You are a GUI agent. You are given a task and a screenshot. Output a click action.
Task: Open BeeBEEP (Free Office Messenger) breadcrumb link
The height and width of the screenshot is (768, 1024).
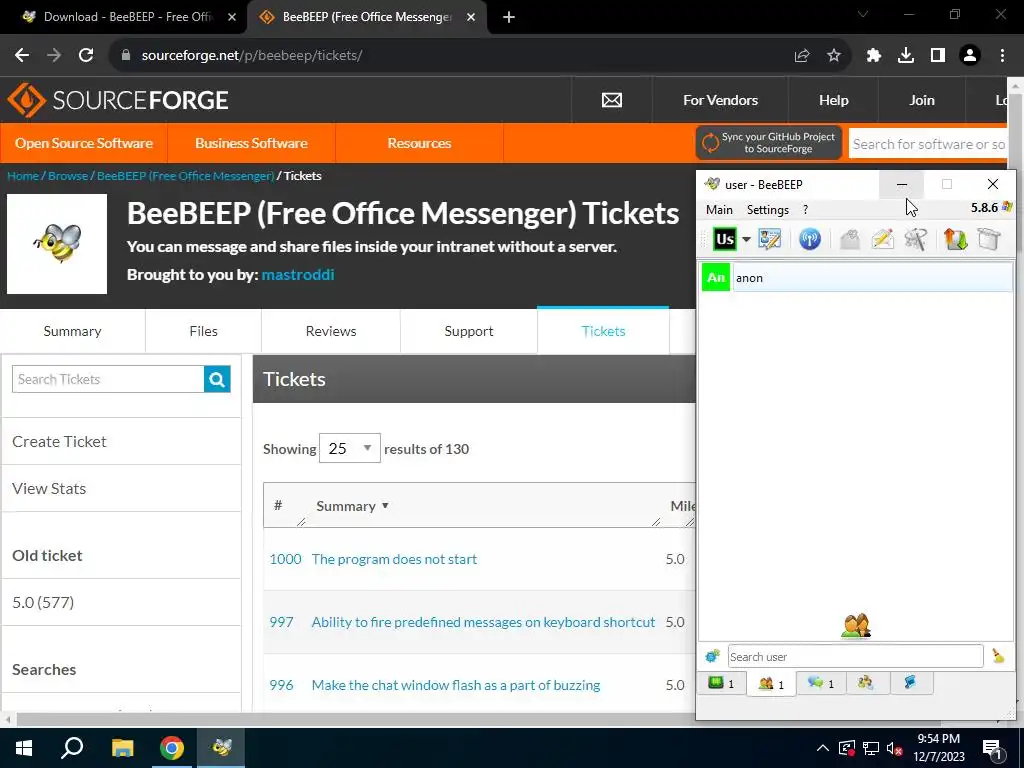click(185, 176)
